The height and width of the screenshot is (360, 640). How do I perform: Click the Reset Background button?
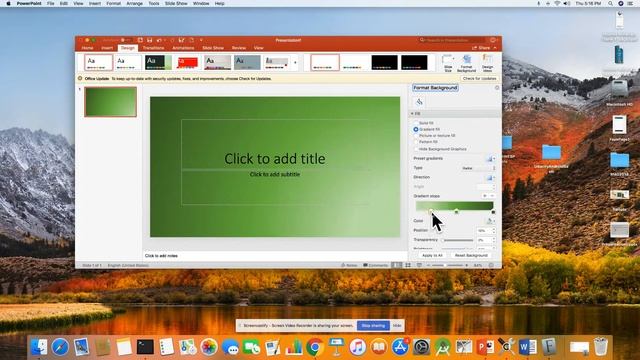point(471,255)
